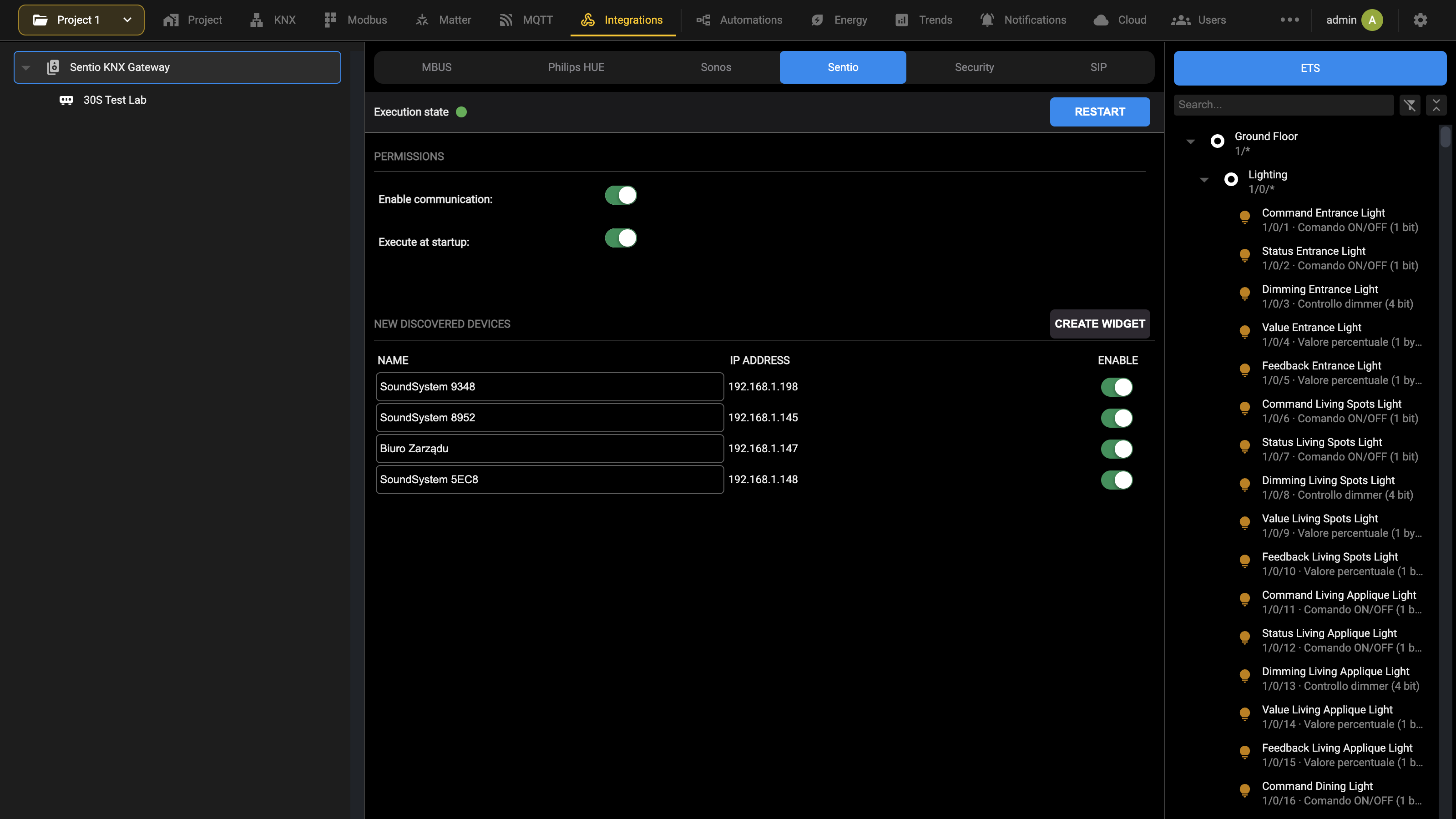Collapse Sentio KNX Gateway tree node
The width and height of the screenshot is (1456, 819).
26,67
